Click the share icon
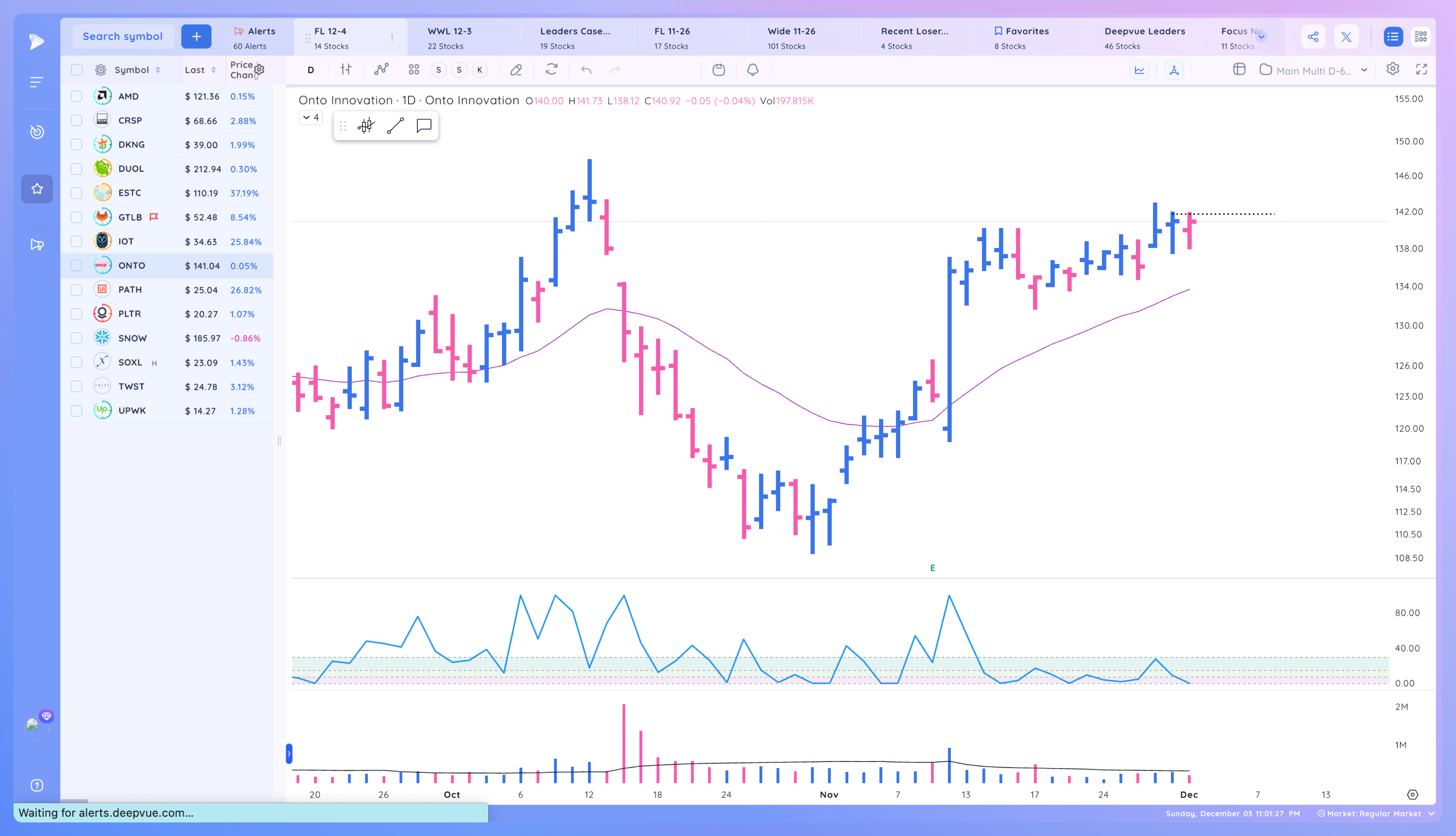 1313,37
